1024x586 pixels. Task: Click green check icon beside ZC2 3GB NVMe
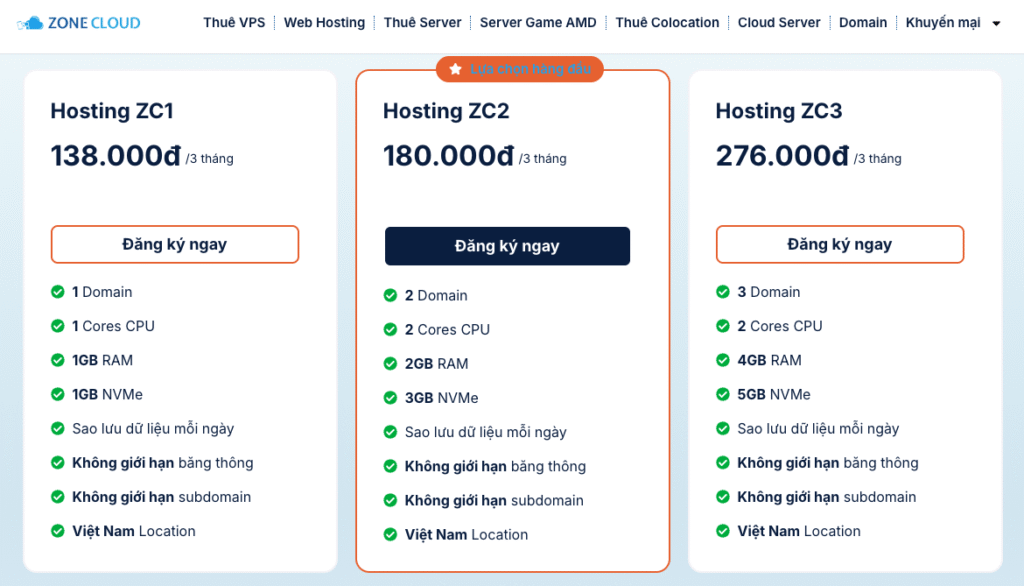(390, 398)
